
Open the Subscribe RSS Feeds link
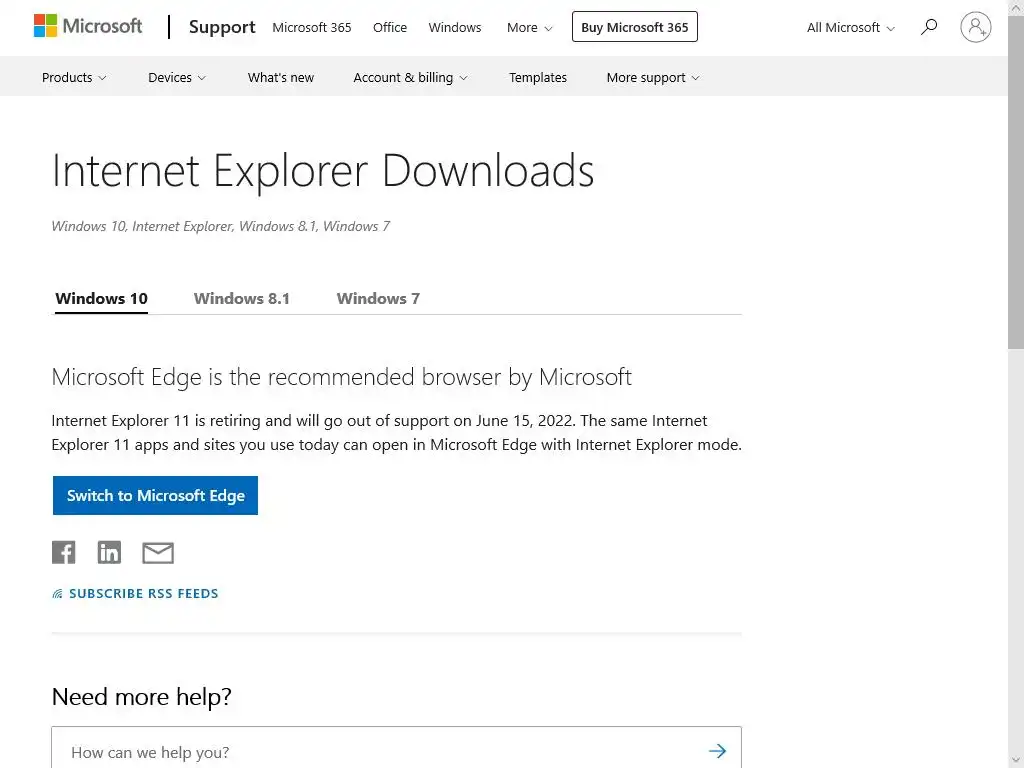tap(143, 594)
